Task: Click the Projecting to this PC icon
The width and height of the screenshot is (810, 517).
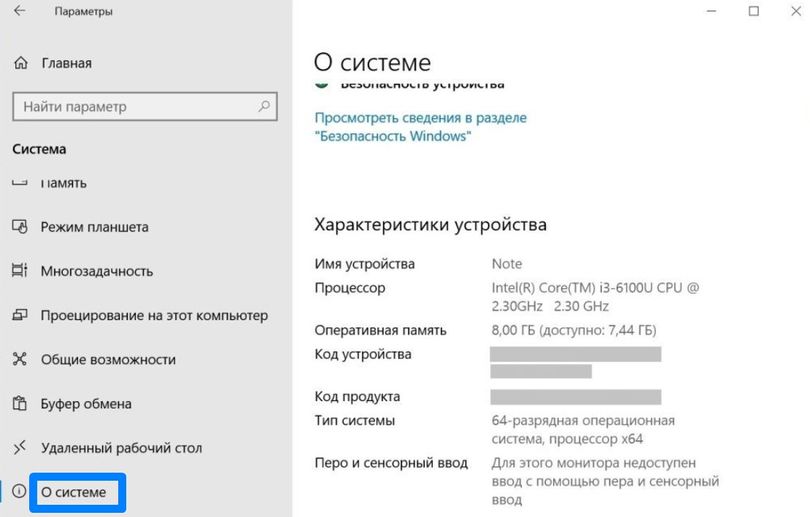Action: coord(19,315)
